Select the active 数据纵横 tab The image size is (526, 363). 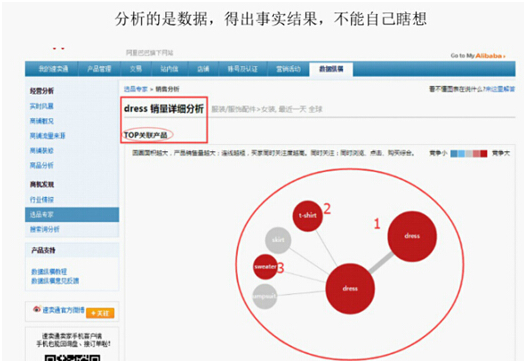(331, 69)
